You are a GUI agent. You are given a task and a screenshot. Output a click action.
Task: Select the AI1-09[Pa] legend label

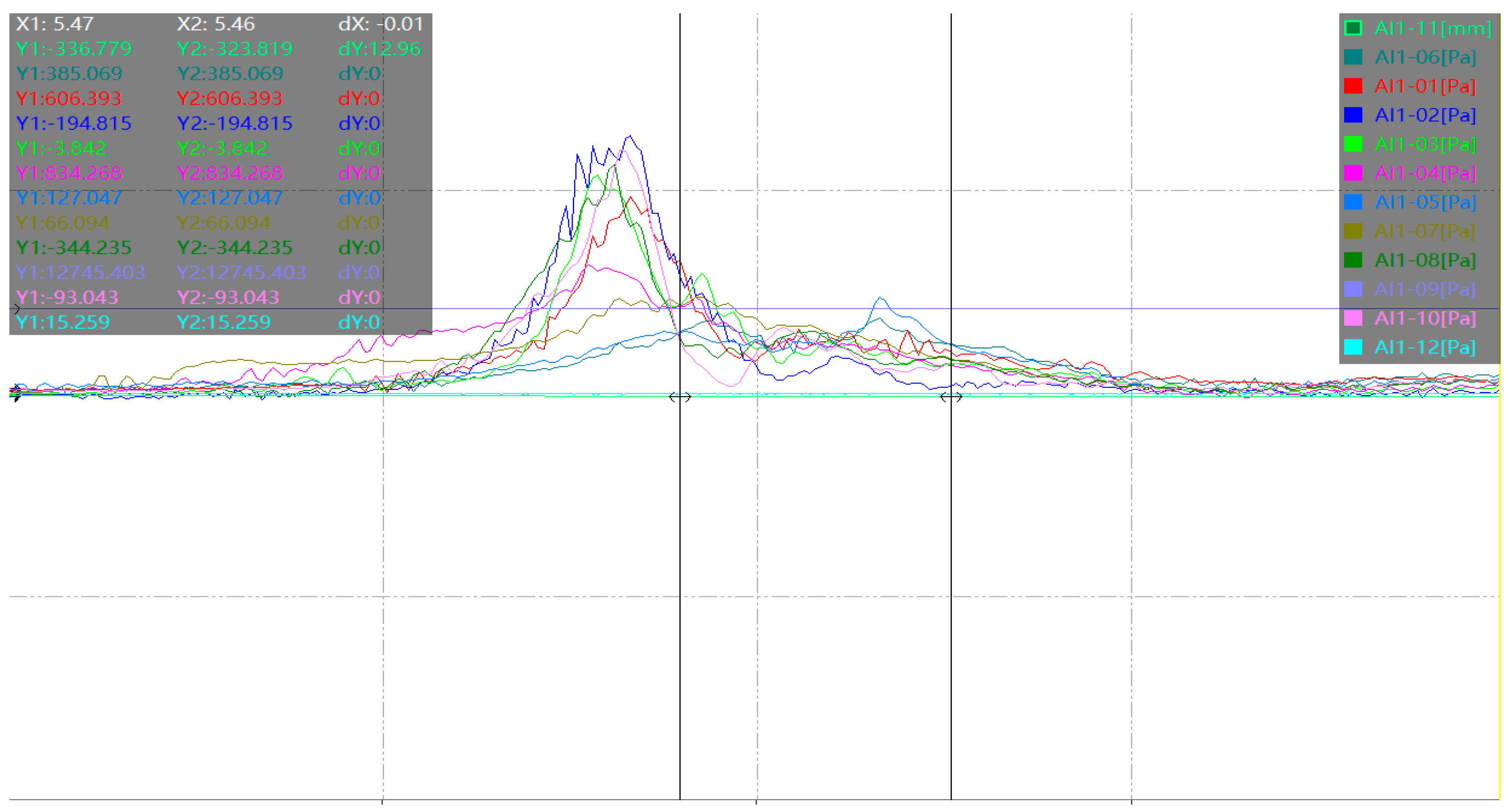1425,289
